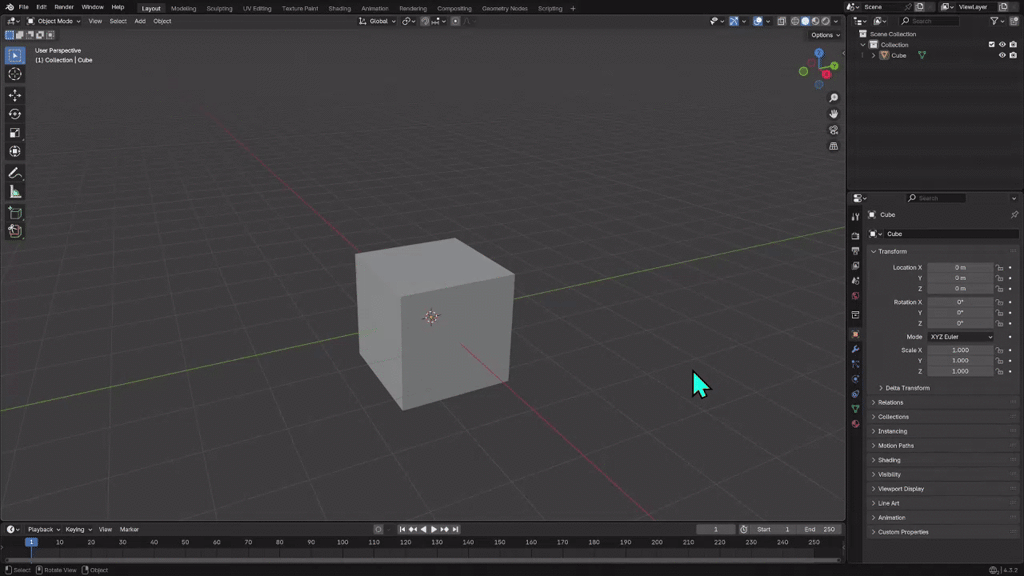Toggle viewport overlays button
This screenshot has width=1024, height=576.
(x=758, y=21)
